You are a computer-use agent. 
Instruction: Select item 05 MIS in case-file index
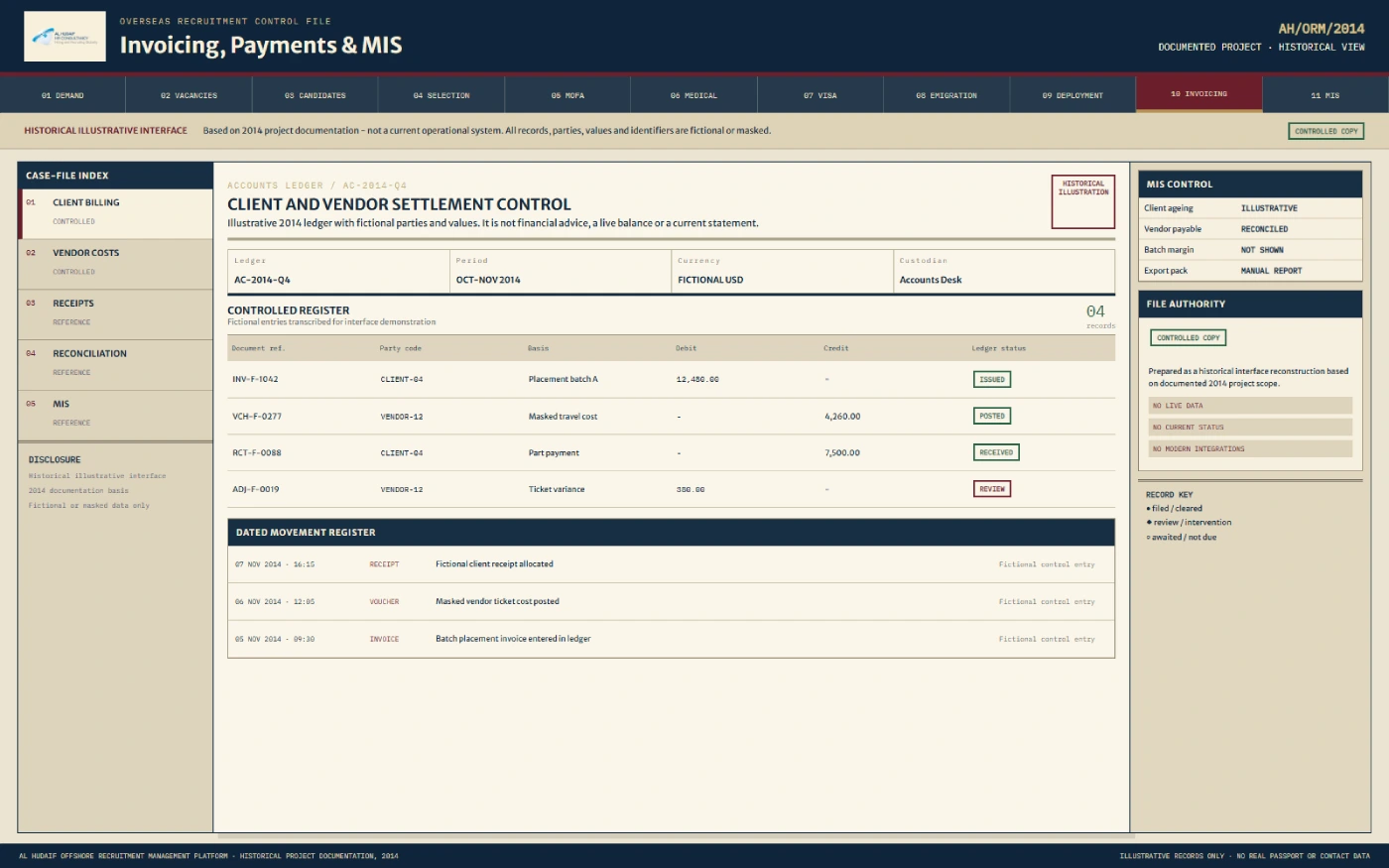click(116, 416)
